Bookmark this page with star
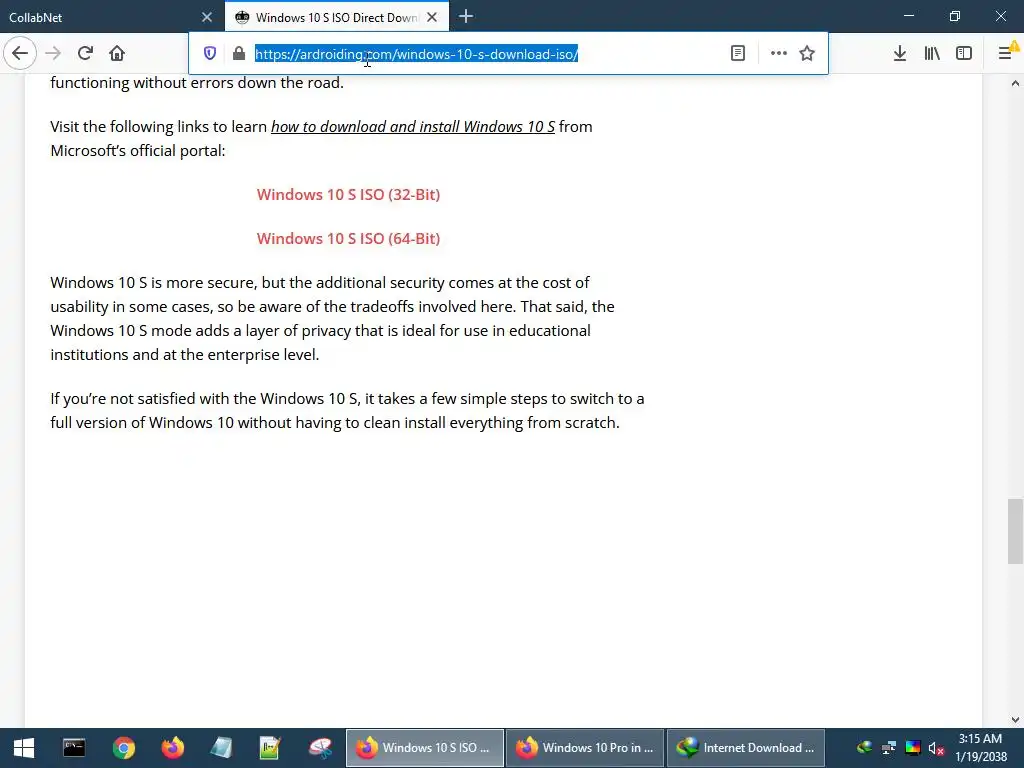This screenshot has width=1024, height=768. tap(807, 54)
